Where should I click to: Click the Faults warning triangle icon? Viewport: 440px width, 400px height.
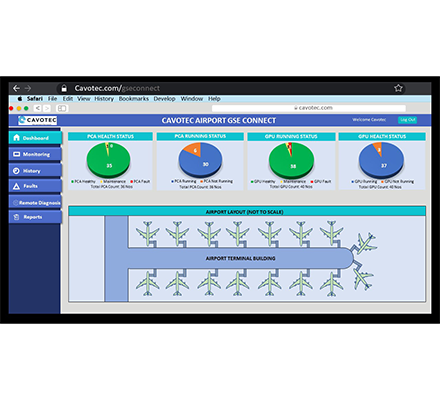click(x=16, y=186)
